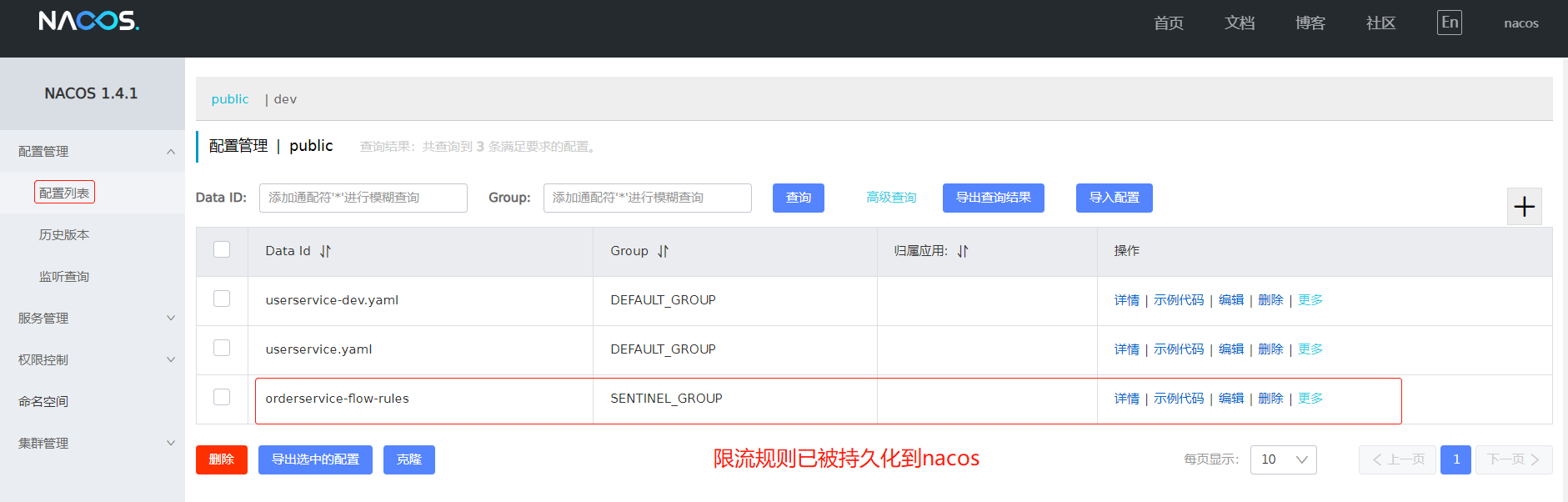
Task: View 详情 for userservice-dev.yaml
Action: [1127, 300]
